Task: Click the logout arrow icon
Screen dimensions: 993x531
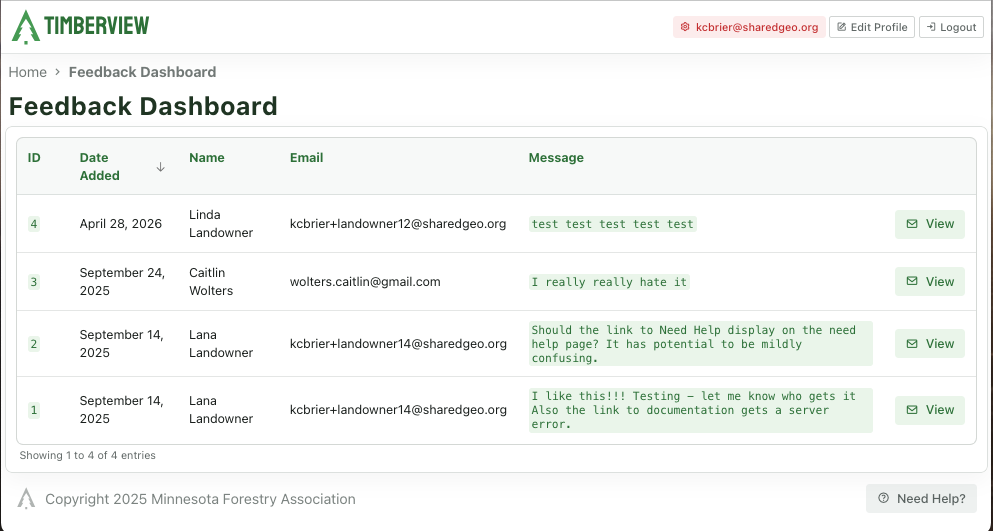Action: 931,27
